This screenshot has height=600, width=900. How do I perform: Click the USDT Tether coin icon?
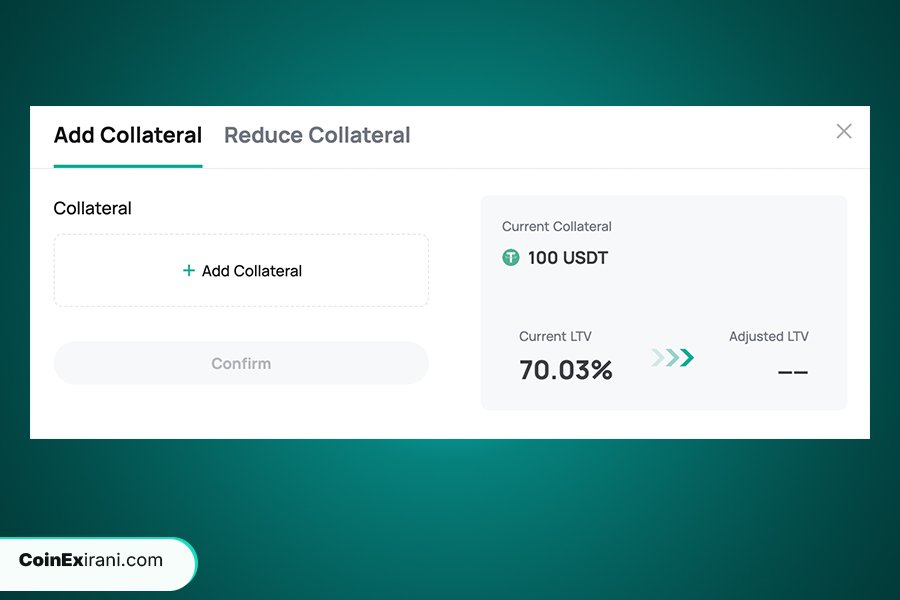pos(510,258)
